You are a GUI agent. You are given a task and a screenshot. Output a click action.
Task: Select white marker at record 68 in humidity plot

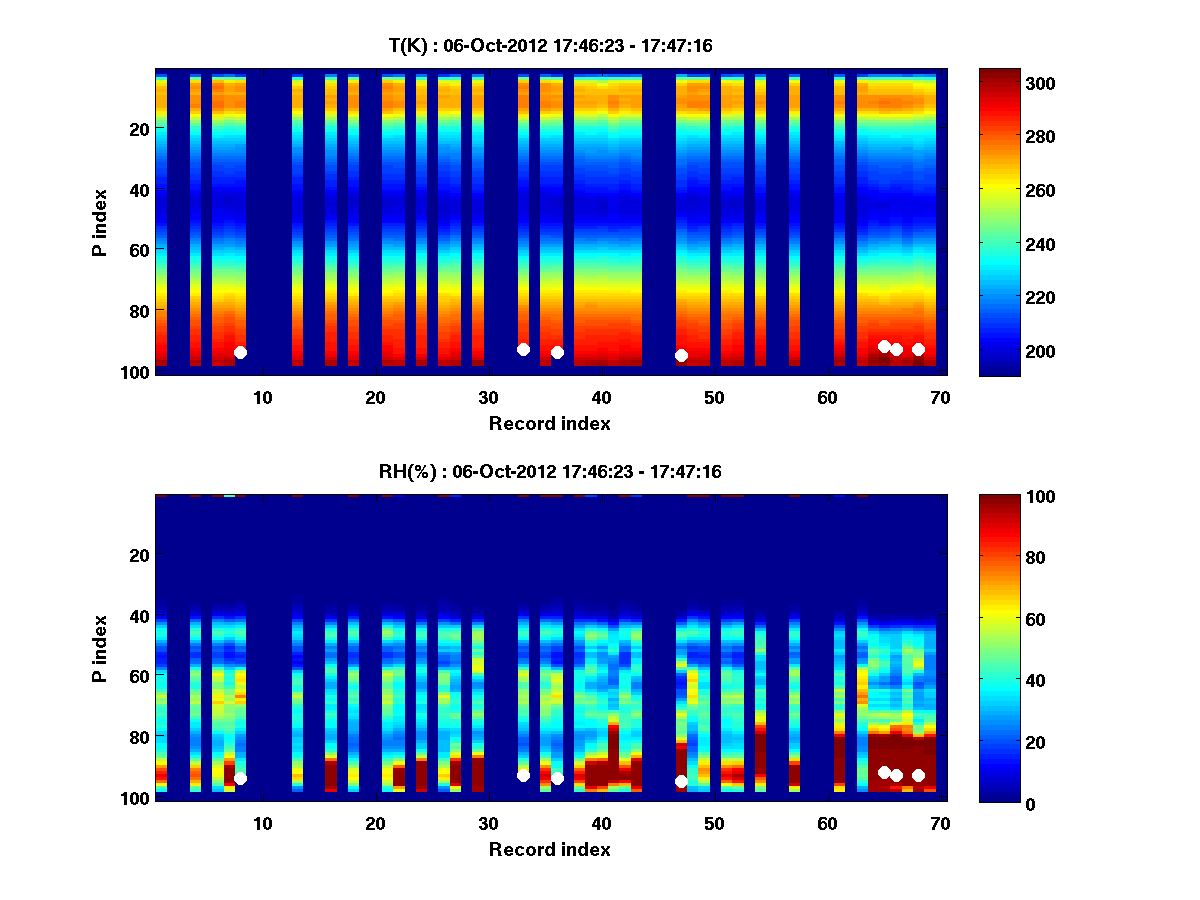(918, 775)
